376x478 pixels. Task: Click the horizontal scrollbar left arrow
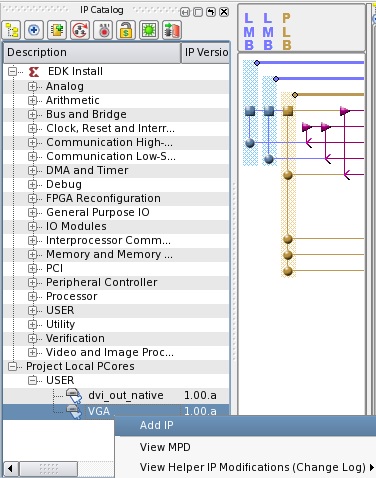tap(10, 469)
